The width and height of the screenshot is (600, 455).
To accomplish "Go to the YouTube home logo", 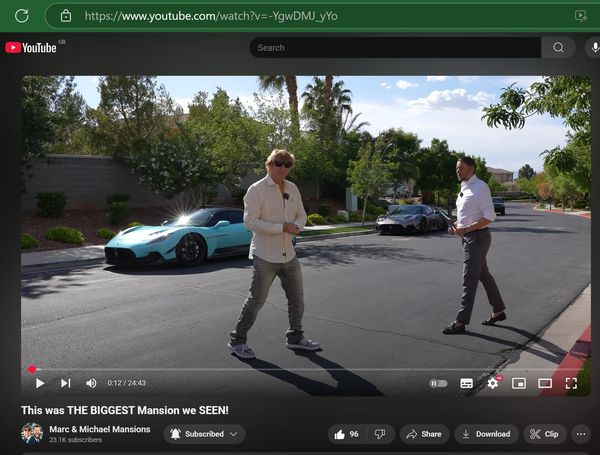I will click(31, 47).
